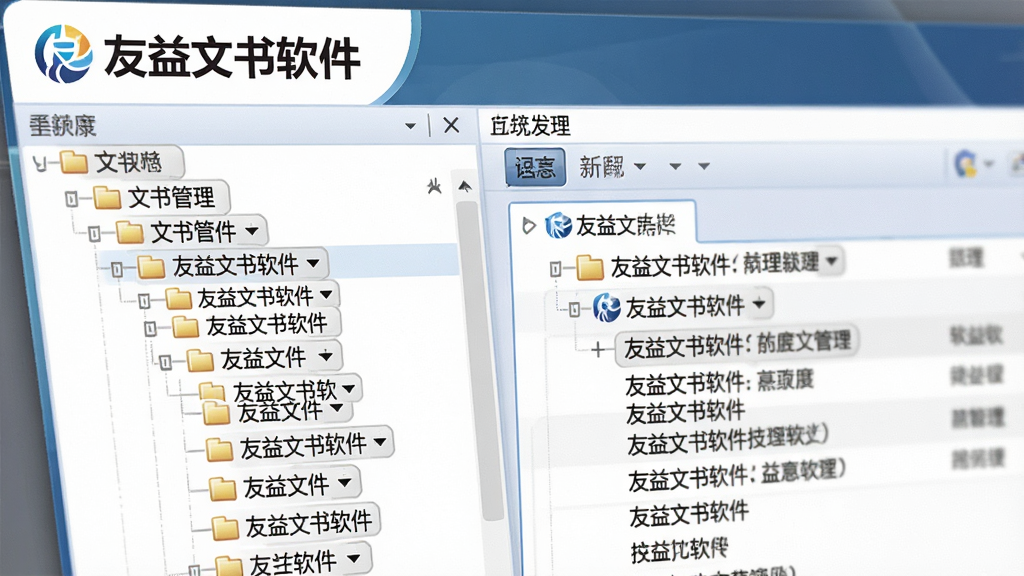This screenshot has width=1024, height=576.
Task: Select the highlighted 友益文书软件 row label
Action: coord(235,266)
